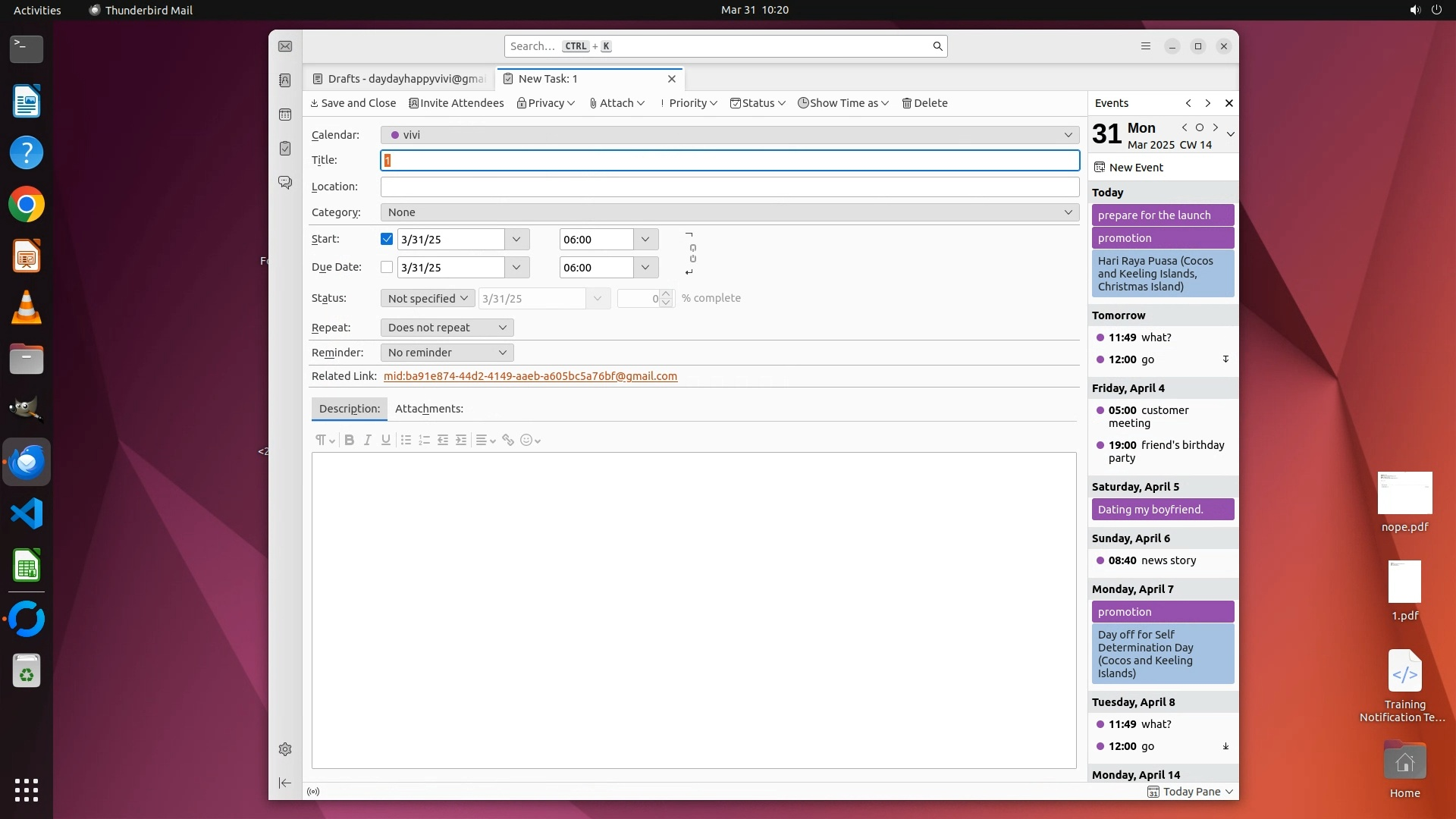This screenshot has height=819, width=1456.
Task: Click the Insert link icon in the editor toolbar
Action: 508,440
